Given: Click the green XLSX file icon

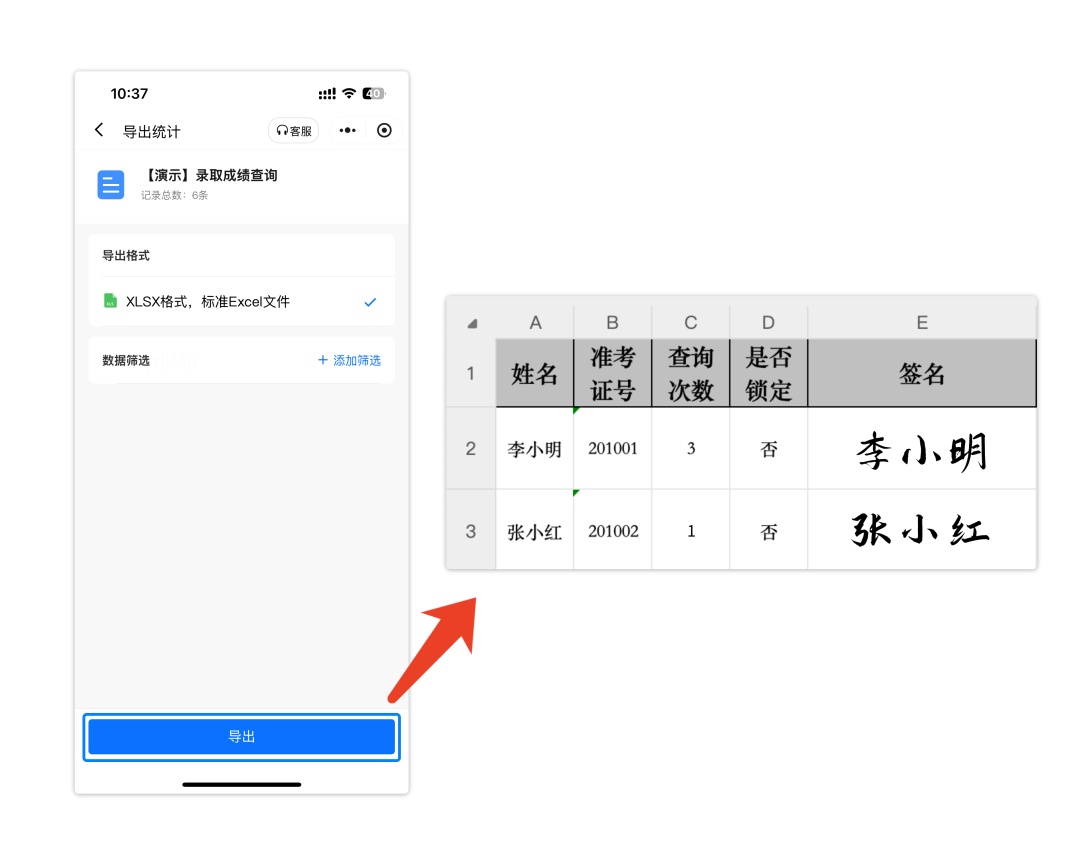Looking at the screenshot, I should pos(110,301).
